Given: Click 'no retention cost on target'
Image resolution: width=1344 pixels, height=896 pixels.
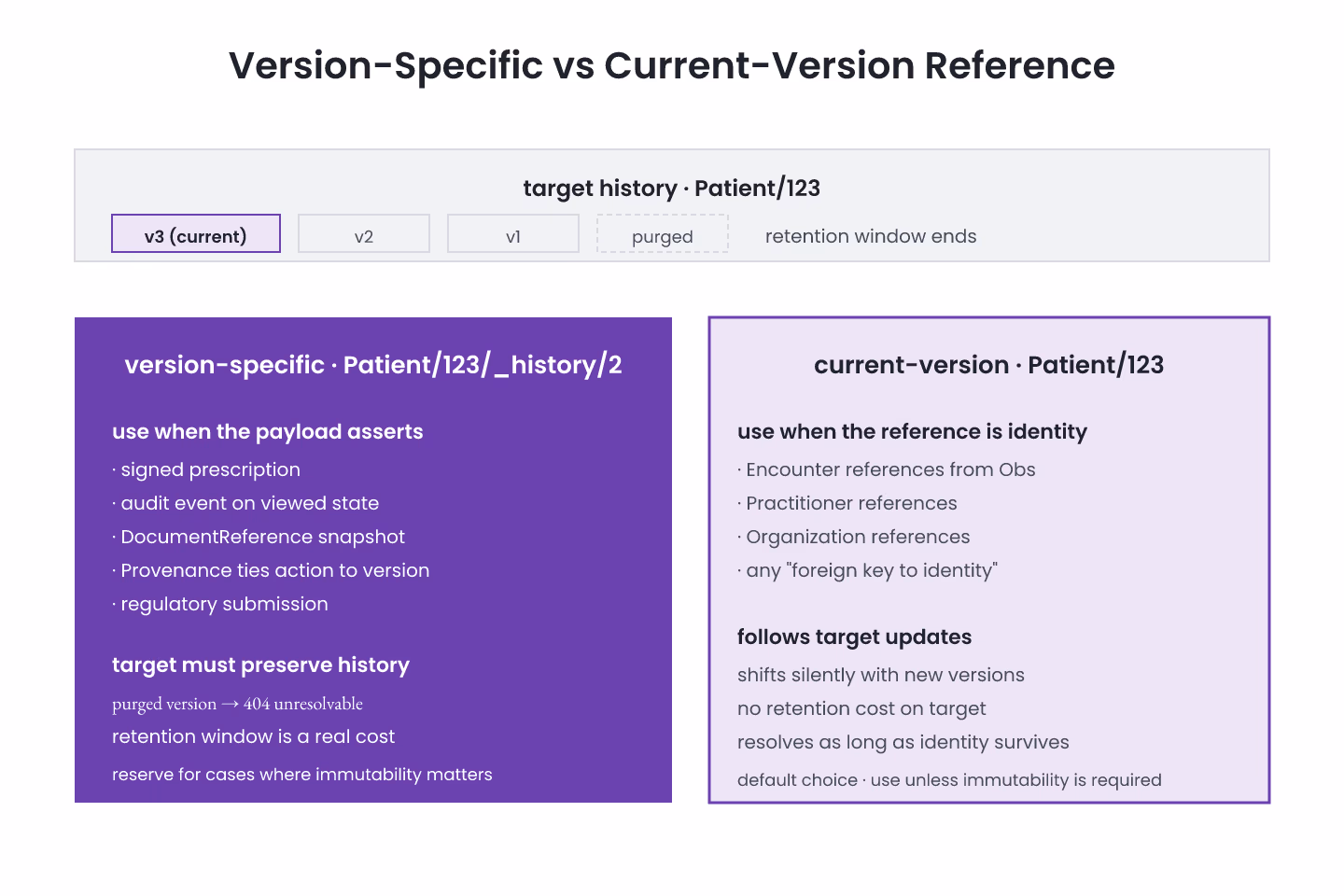Looking at the screenshot, I should (861, 708).
